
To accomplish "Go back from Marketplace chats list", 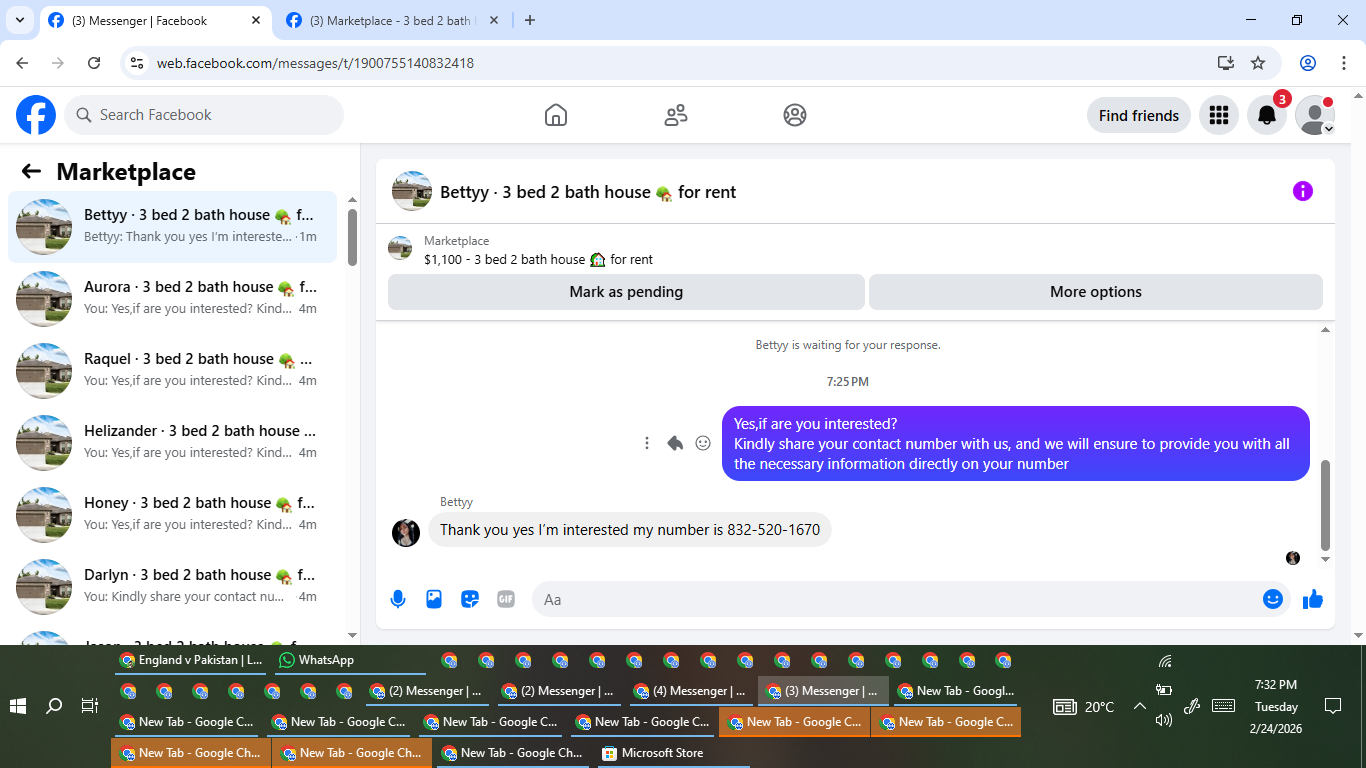I will (x=31, y=171).
